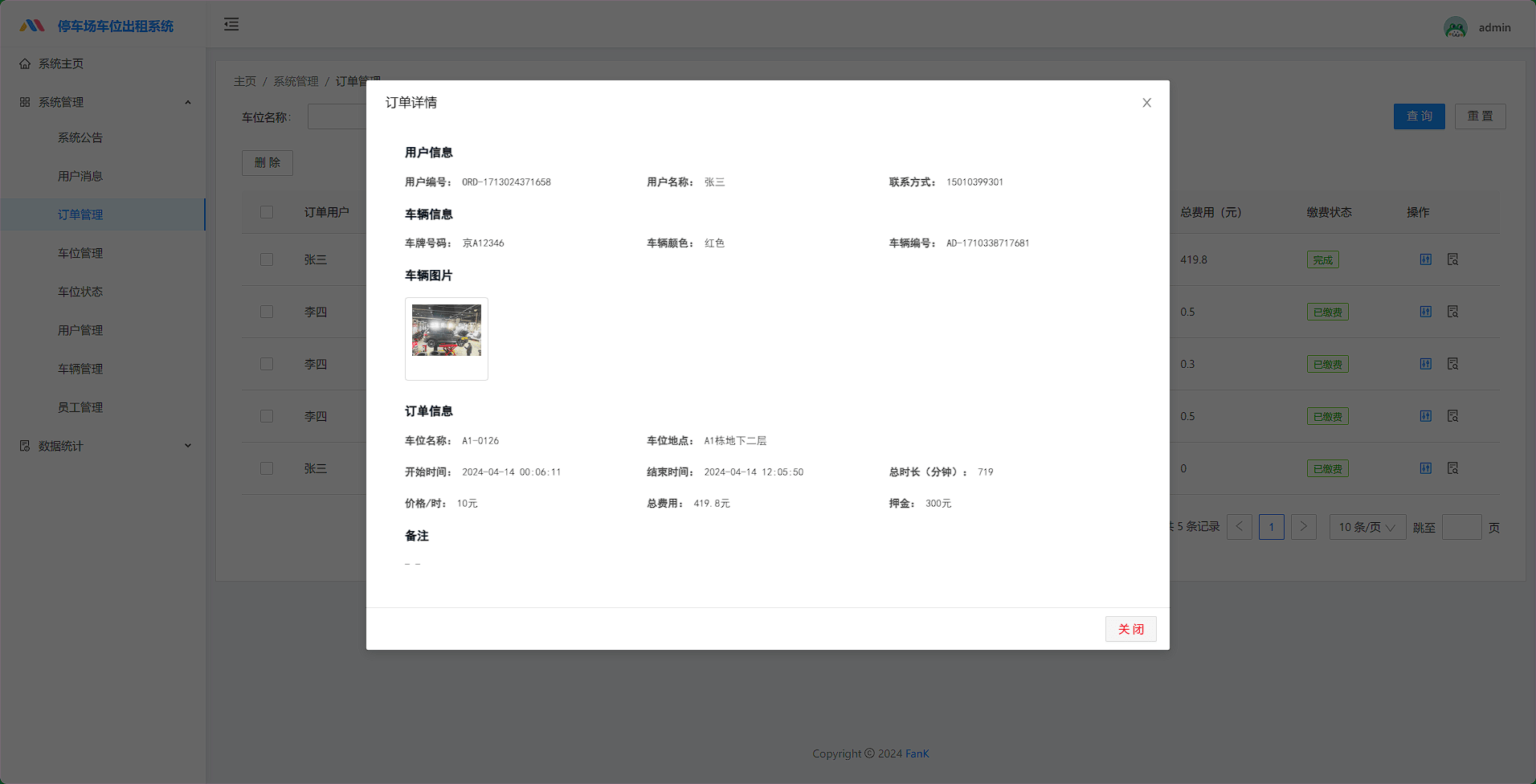Check the third 李四 order row checkbox
The image size is (1536, 784).
(267, 416)
